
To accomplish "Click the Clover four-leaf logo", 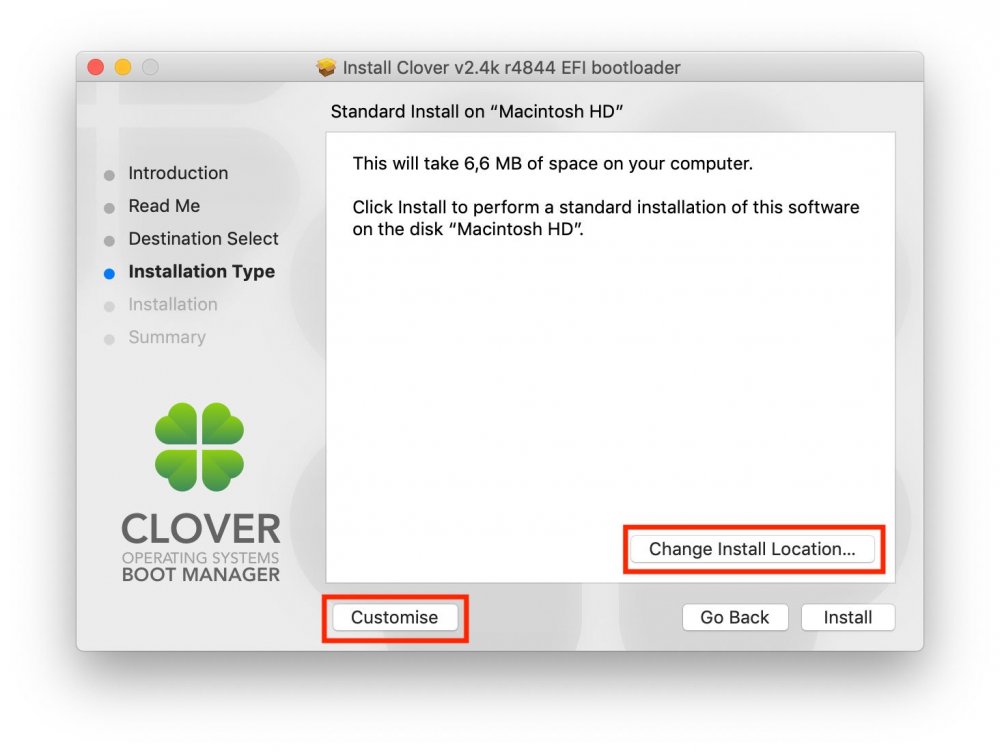I will point(200,447).
